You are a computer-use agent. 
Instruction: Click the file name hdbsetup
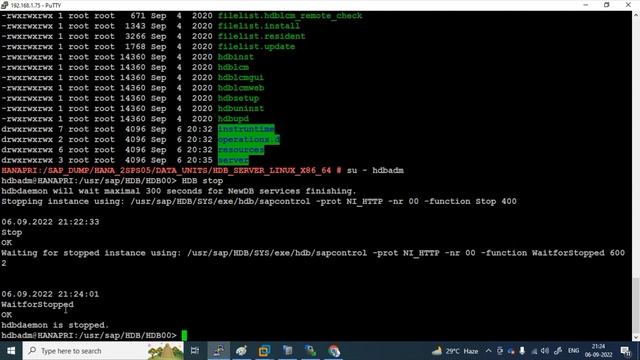point(238,98)
